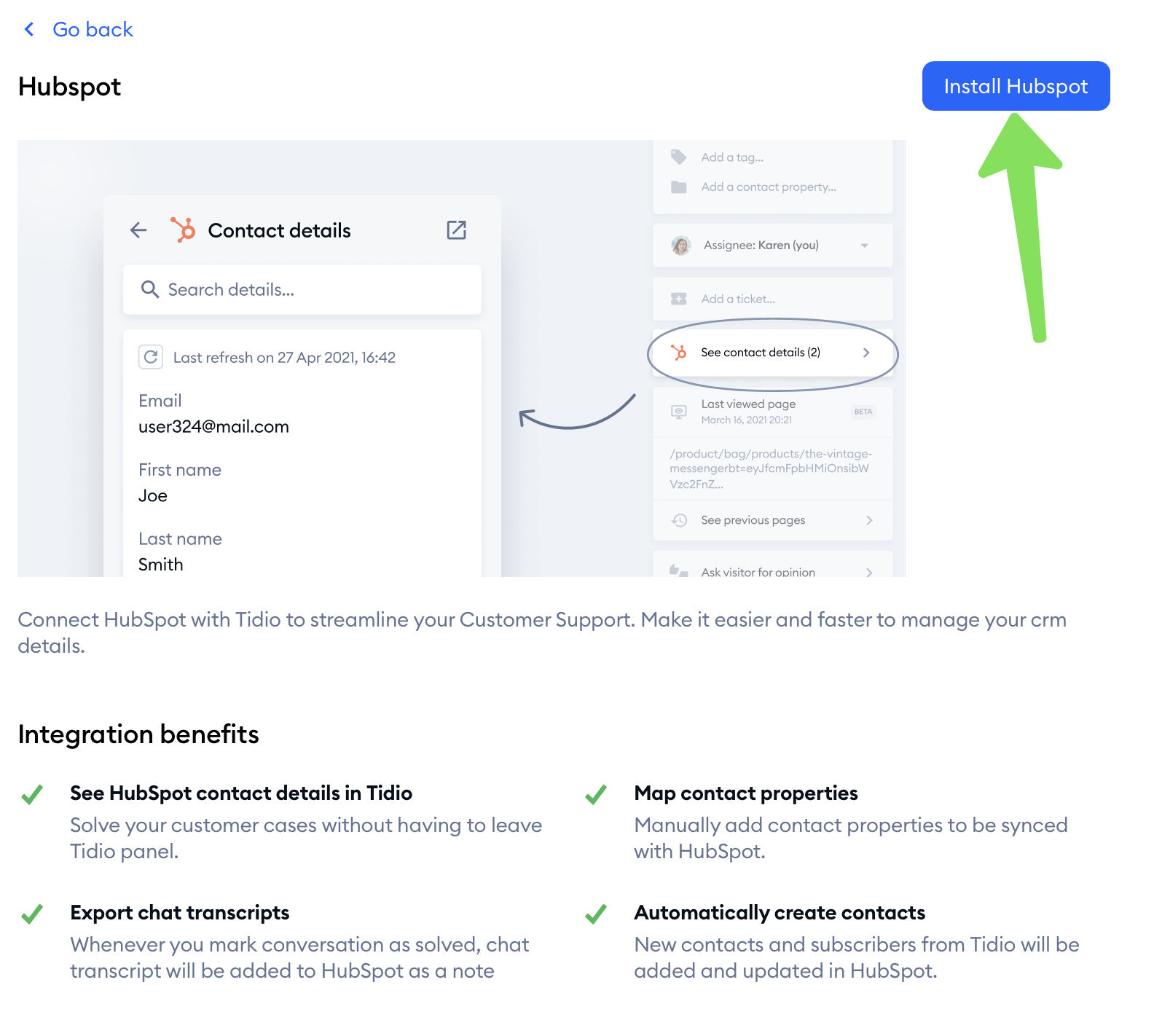Click the search magnifier icon in details box
1154x1036 pixels.
click(150, 290)
